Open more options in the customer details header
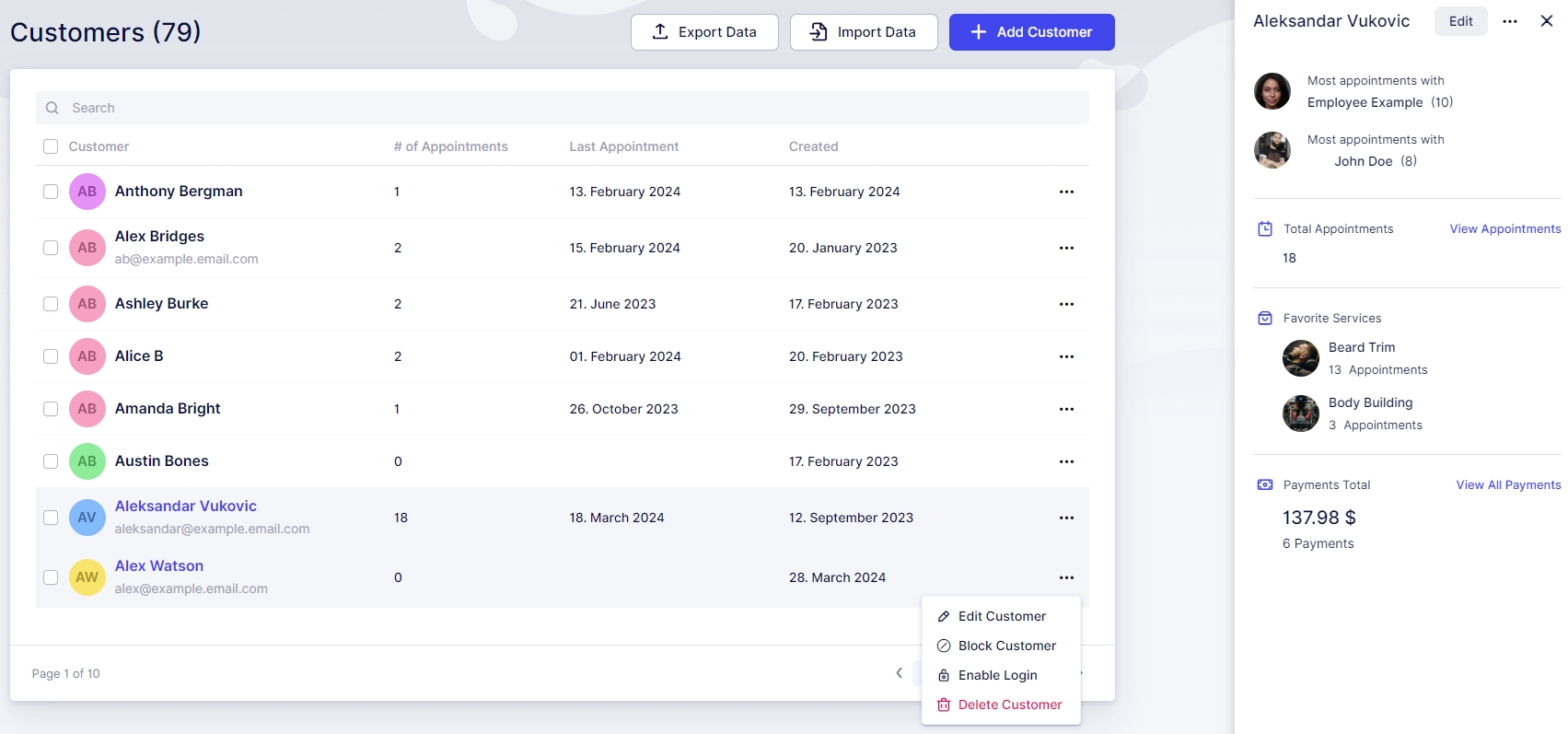This screenshot has height=734, width=1568. coord(1510,21)
